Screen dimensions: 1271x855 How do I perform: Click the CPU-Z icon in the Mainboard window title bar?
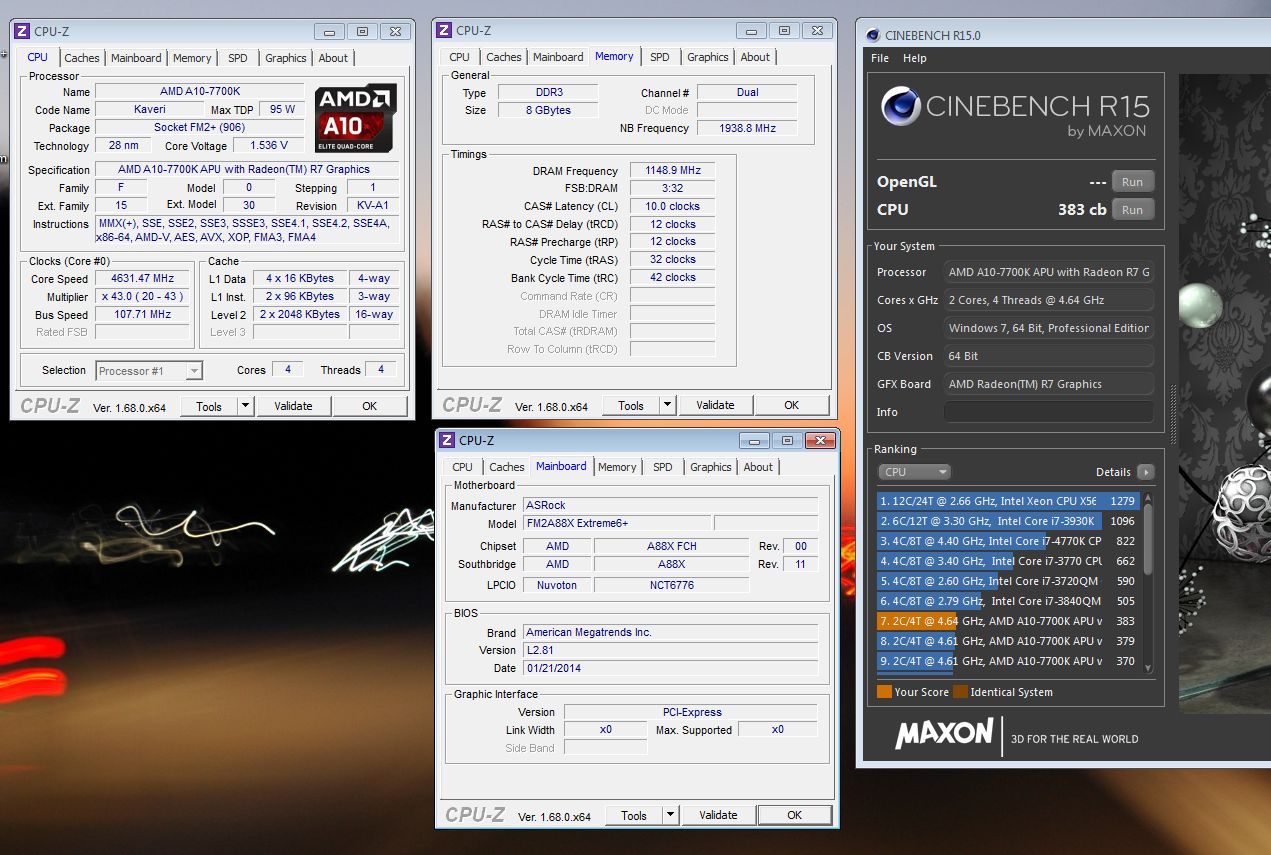pos(447,441)
